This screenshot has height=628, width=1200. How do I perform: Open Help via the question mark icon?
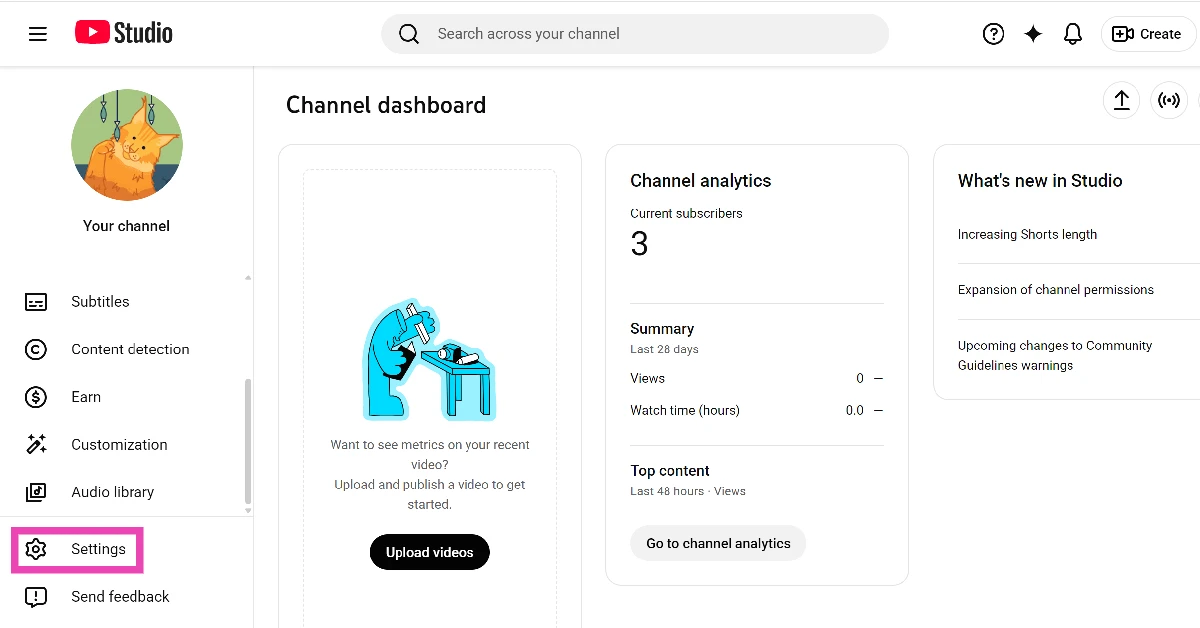[x=993, y=33]
